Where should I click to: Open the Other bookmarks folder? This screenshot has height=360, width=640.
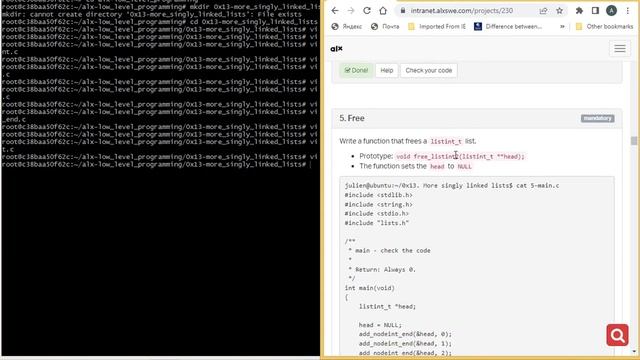click(604, 27)
